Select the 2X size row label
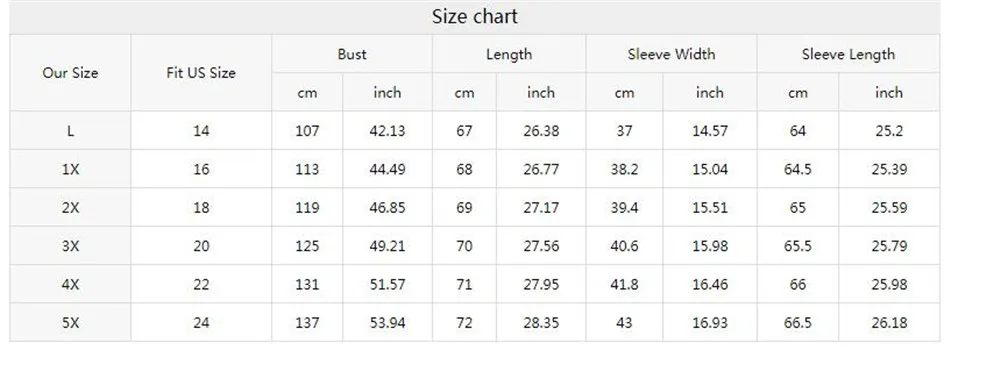Image resolution: width=1000 pixels, height=371 pixels. coord(70,208)
